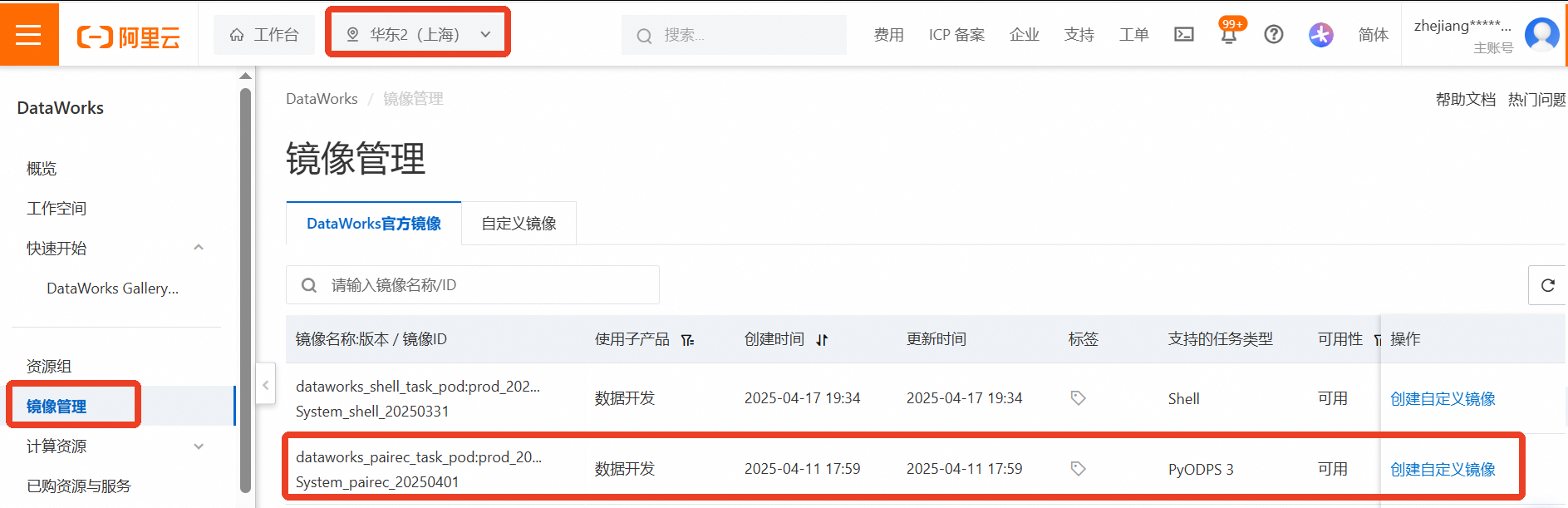Viewport: 1568px width, 508px height.
Task: Open the 华东2（上海） region dropdown
Action: coord(418,34)
